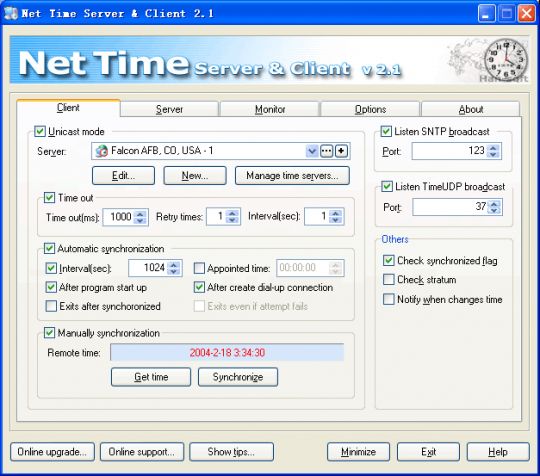
Task: Click the Edit... button
Action: point(123,176)
